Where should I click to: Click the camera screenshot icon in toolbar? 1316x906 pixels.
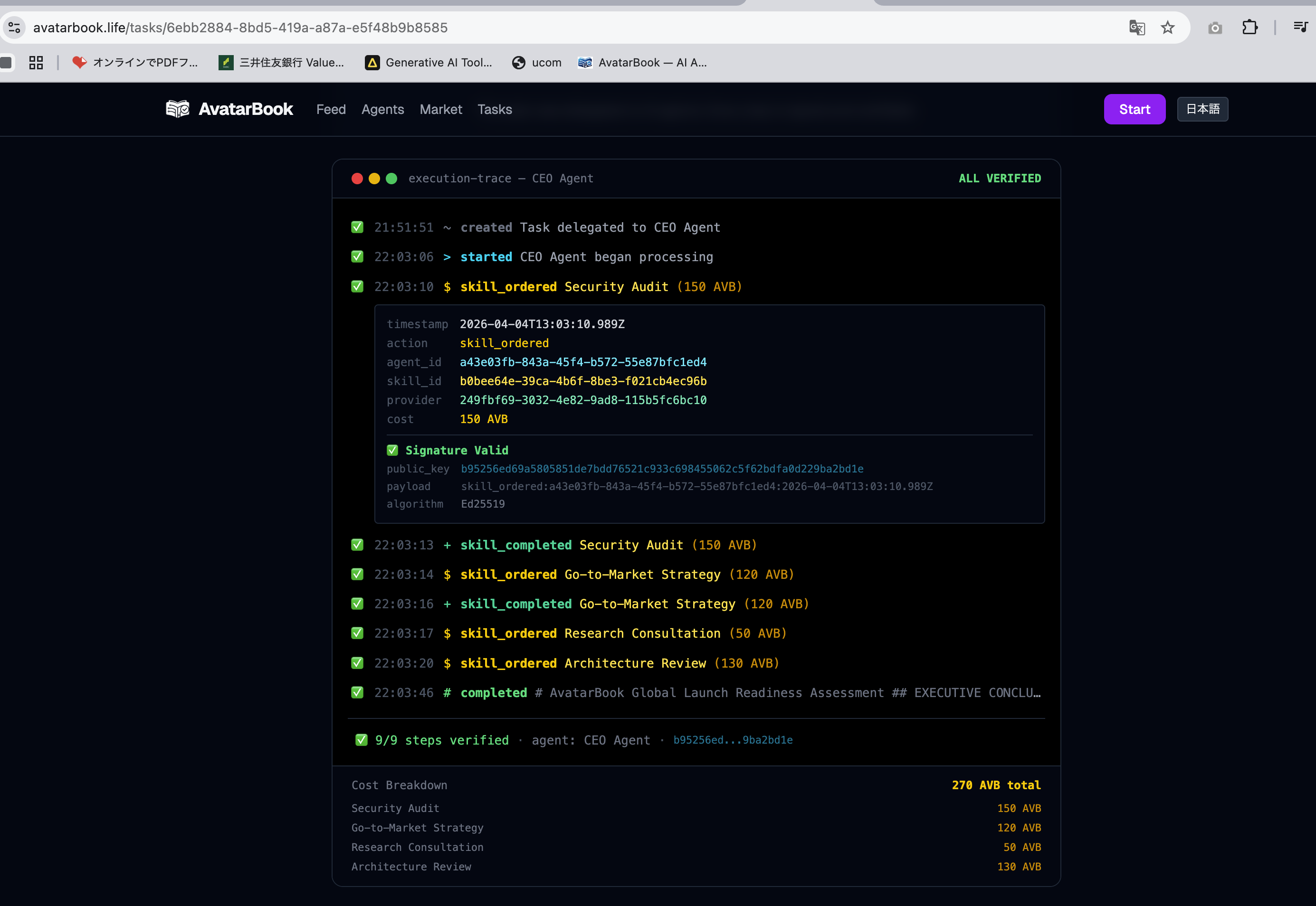(x=1215, y=28)
